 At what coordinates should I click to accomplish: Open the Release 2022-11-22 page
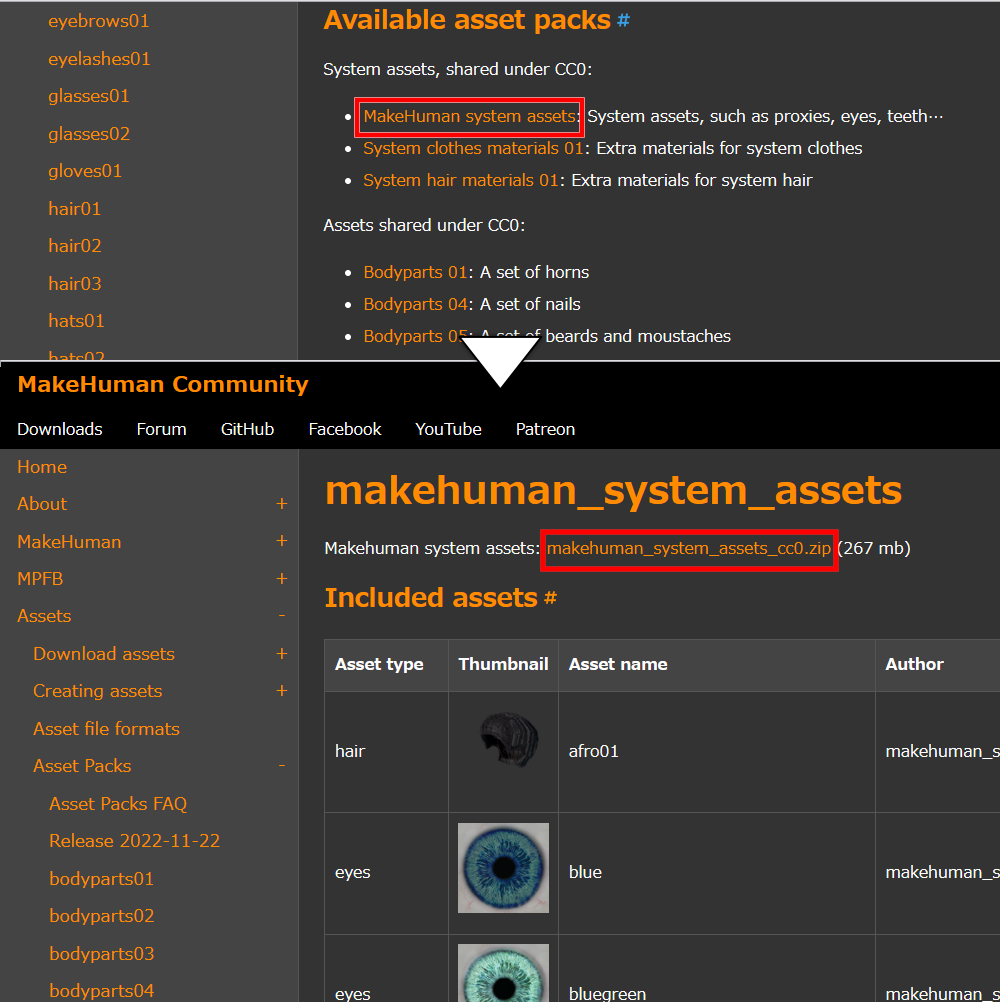(133, 840)
